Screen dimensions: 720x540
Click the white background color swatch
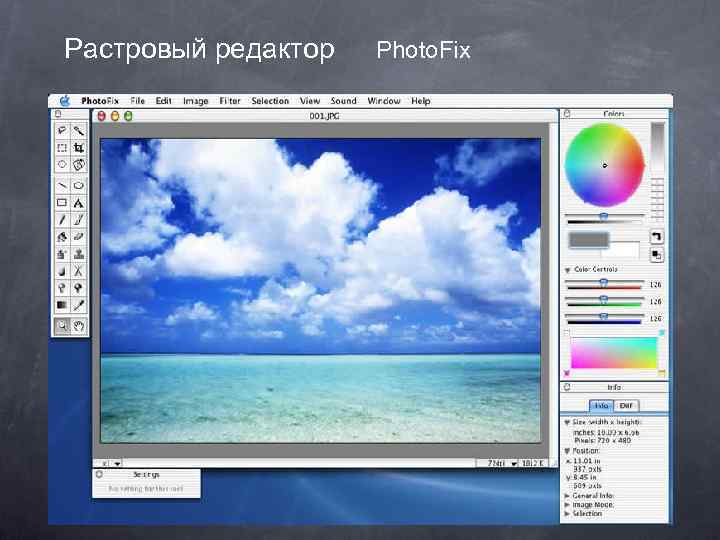tap(620, 250)
